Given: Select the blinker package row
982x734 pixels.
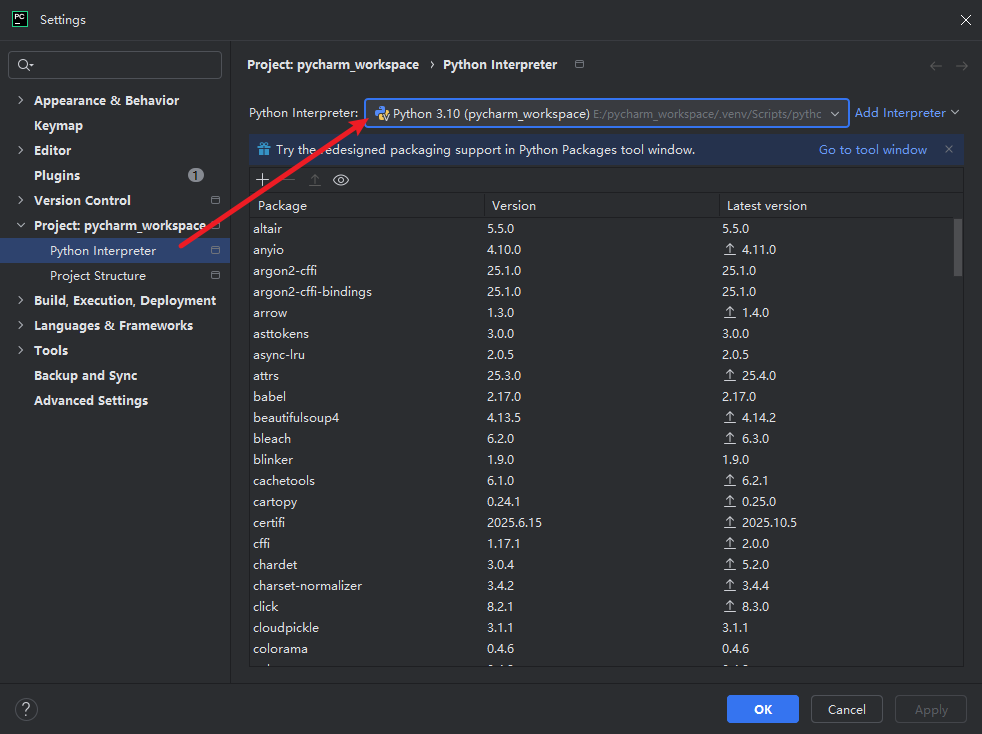Looking at the screenshot, I should point(601,460).
